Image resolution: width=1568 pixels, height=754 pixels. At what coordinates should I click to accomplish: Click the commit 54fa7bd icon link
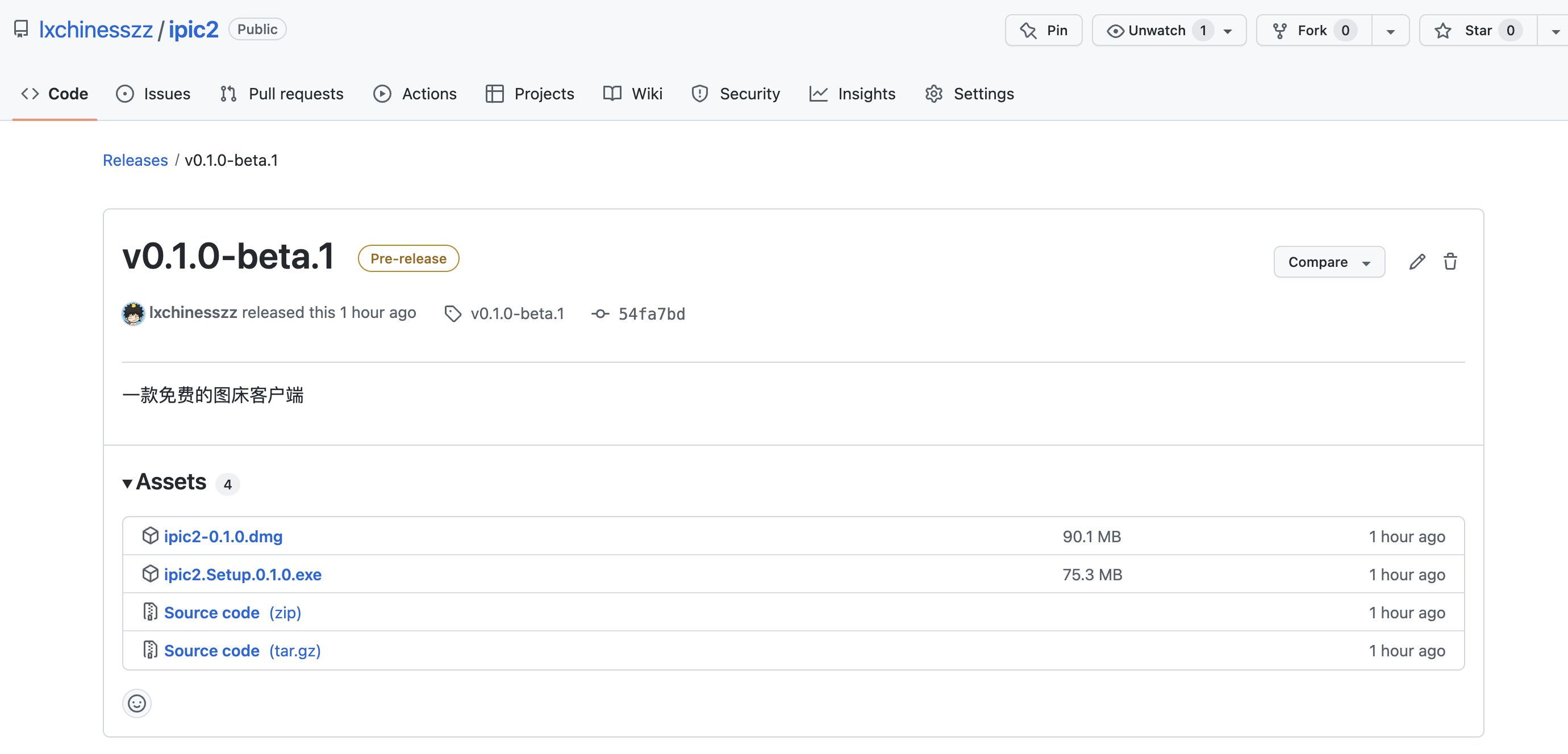[600, 313]
